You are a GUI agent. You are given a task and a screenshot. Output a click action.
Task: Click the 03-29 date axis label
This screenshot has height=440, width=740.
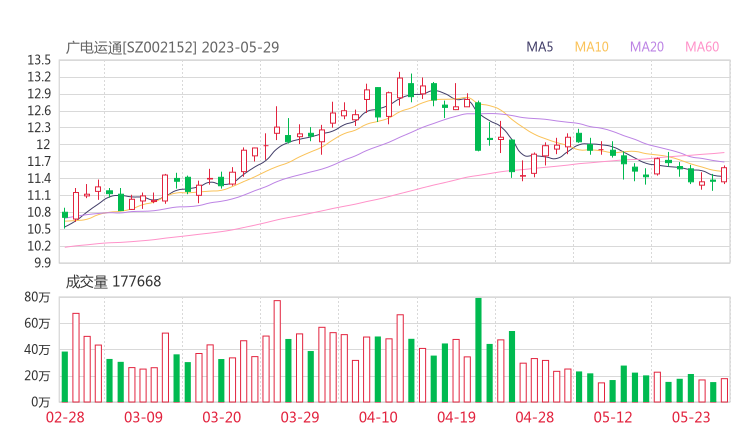click(x=300, y=417)
